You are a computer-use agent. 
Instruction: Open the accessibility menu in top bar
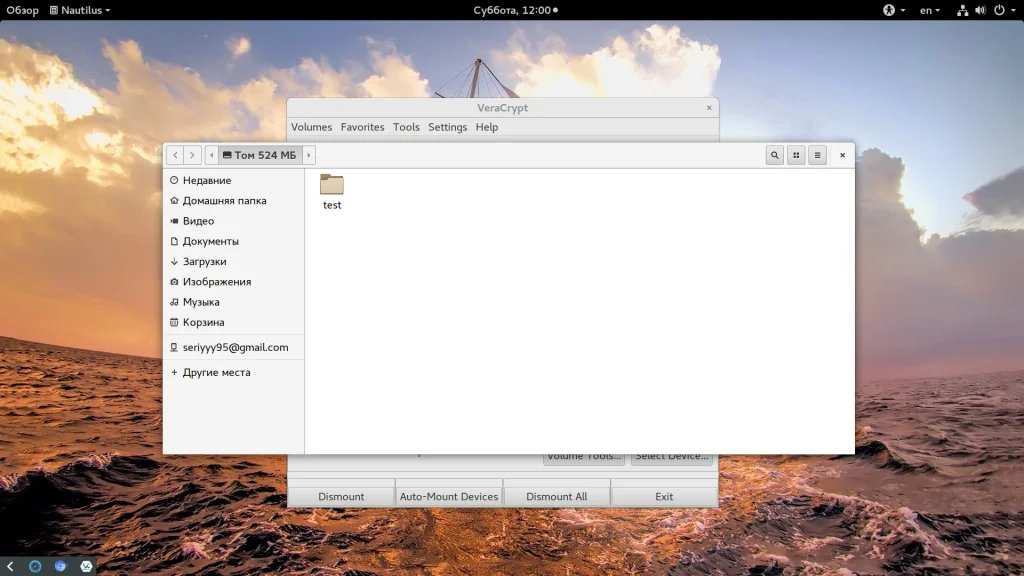tap(888, 10)
